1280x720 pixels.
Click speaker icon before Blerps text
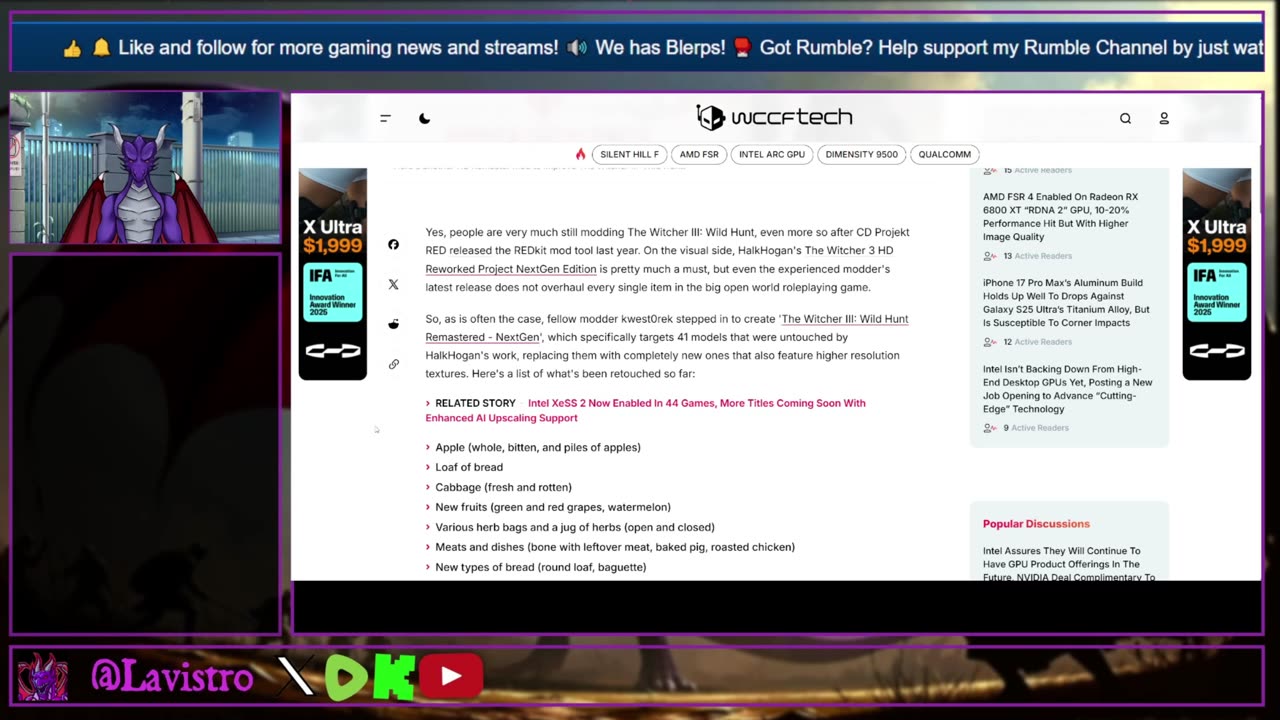pos(577,48)
